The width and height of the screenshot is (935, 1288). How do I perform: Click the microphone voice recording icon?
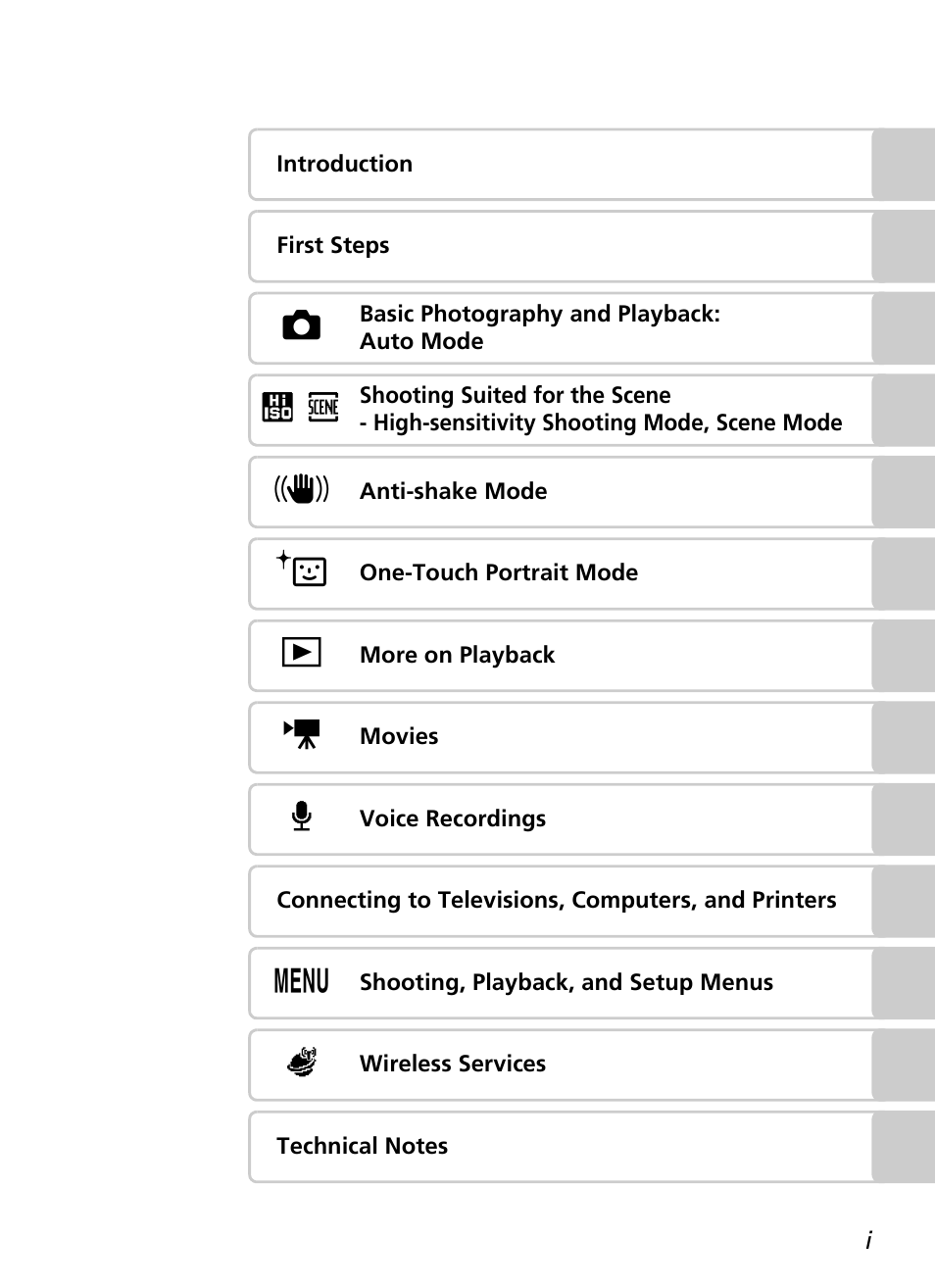coord(302,816)
